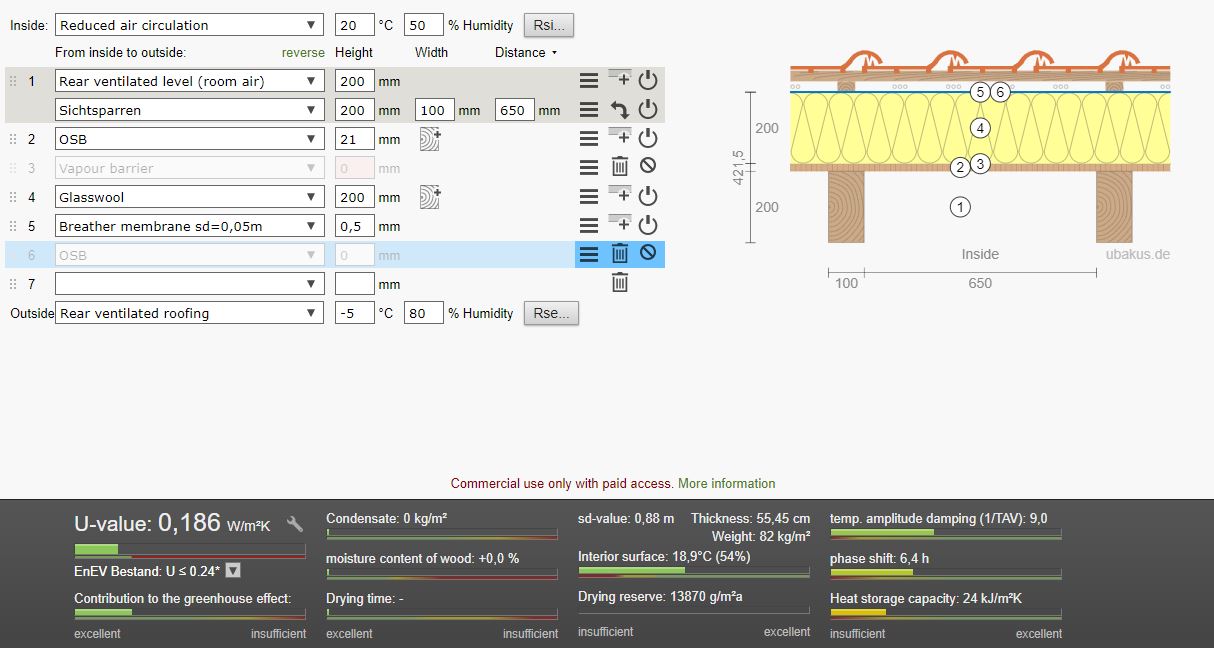1214x648 pixels.
Task: Toggle power for Rear ventilated level layer
Action: click(x=648, y=81)
